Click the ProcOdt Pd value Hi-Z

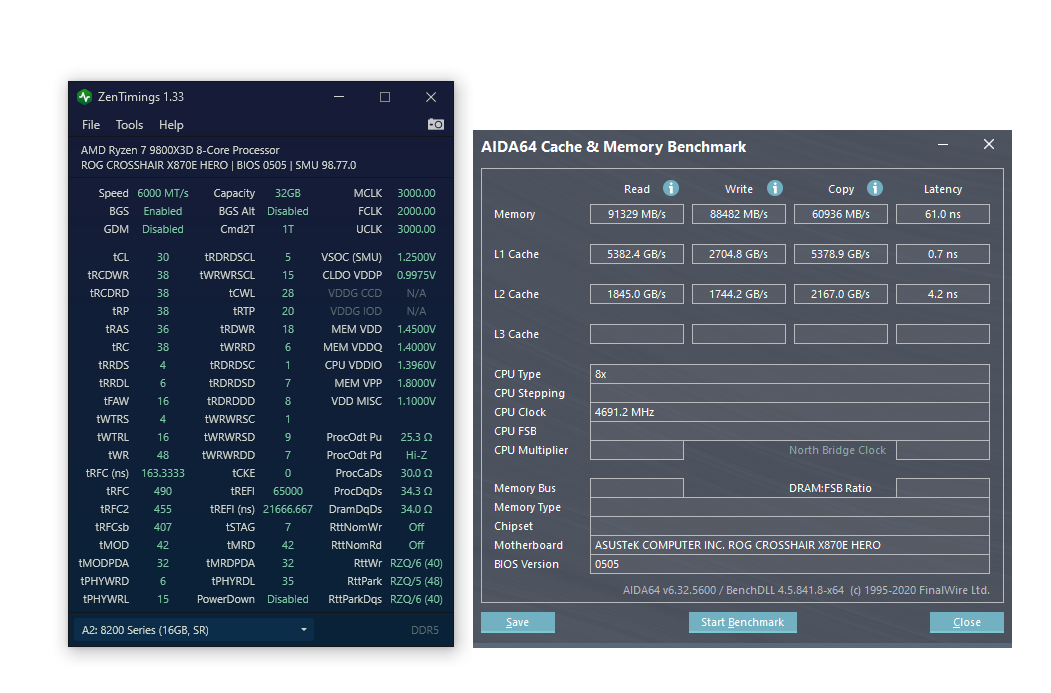pos(416,456)
